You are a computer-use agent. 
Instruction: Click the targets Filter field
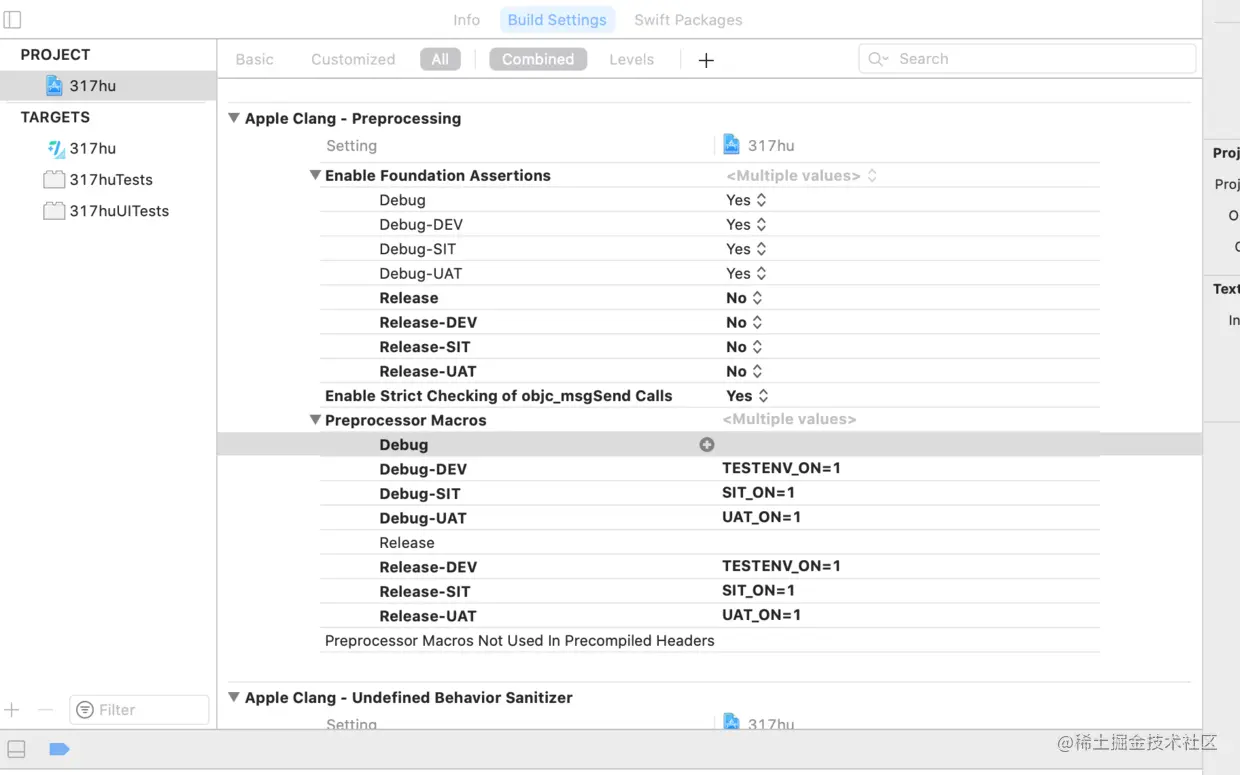(x=139, y=710)
